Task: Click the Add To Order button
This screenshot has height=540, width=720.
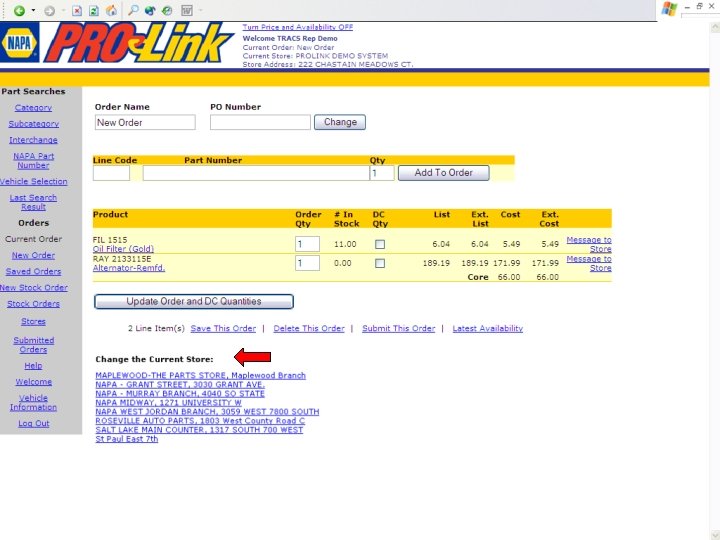Action: click(444, 173)
